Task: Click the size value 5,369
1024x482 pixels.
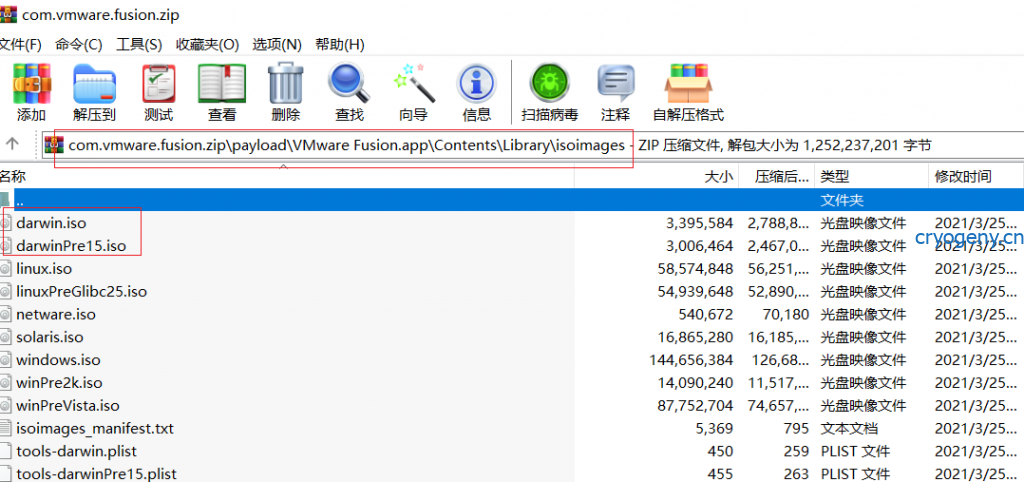Action: 716,428
